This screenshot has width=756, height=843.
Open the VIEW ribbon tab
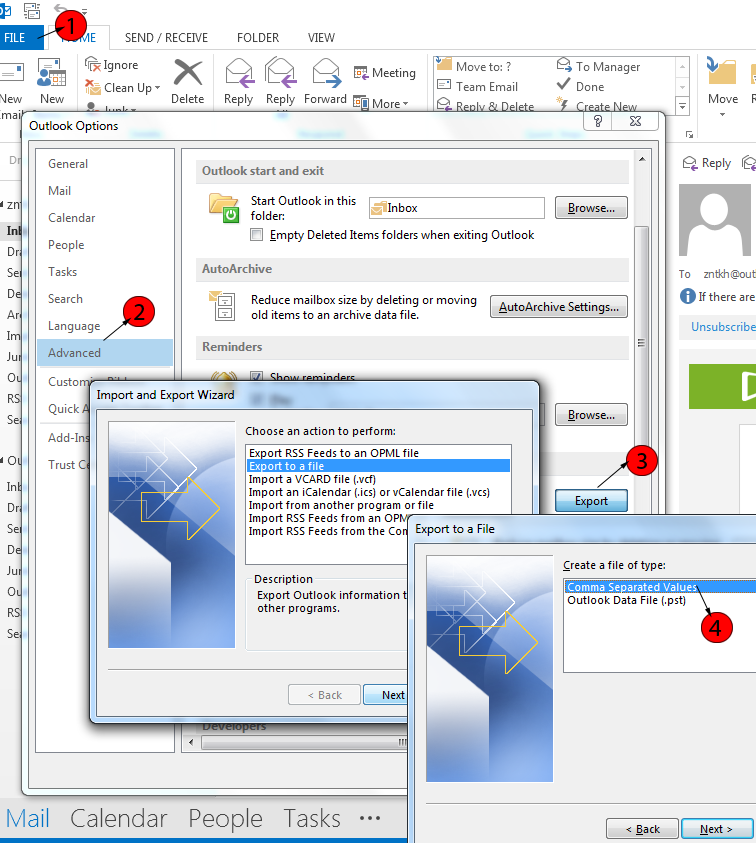(321, 38)
